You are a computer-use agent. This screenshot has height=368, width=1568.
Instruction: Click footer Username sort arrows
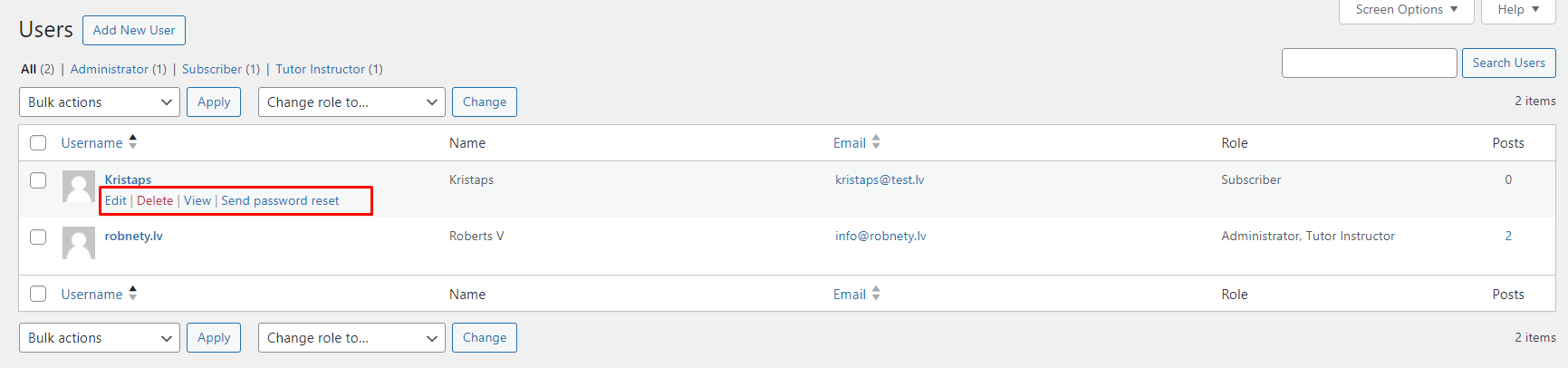pyautogui.click(x=133, y=294)
